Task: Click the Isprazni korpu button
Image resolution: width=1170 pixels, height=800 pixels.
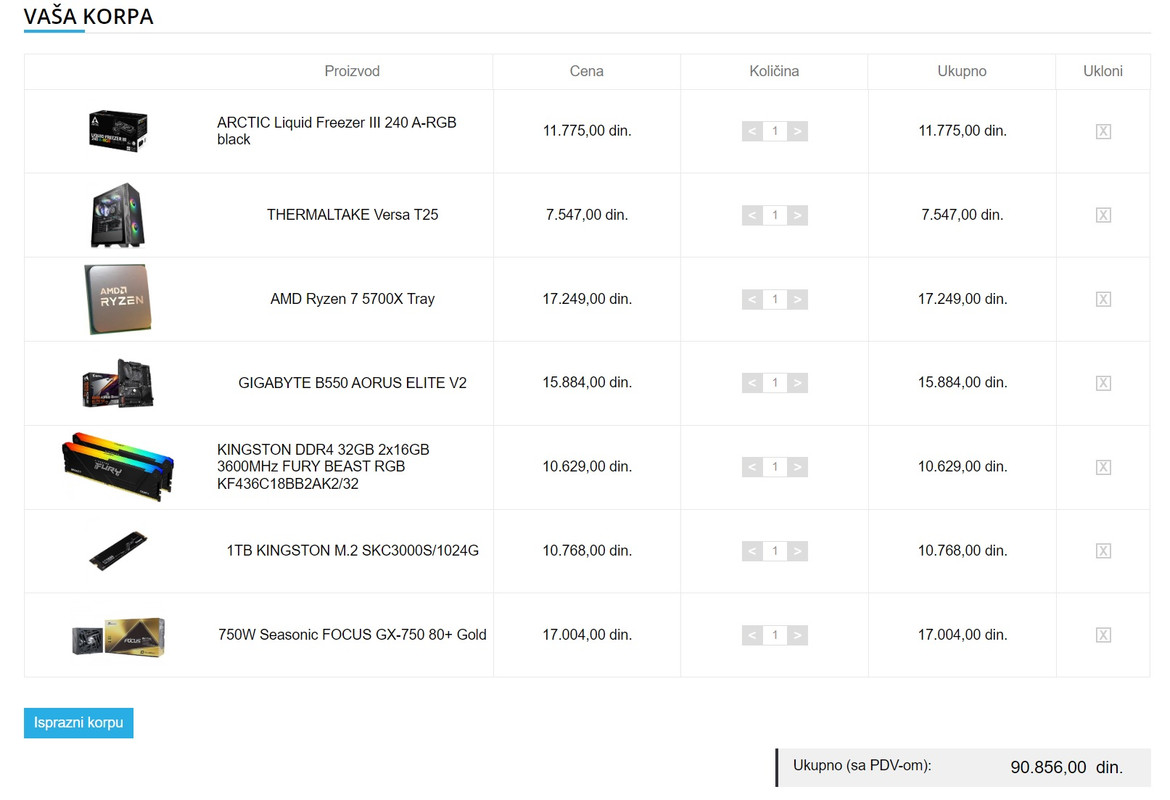Action: coord(78,723)
